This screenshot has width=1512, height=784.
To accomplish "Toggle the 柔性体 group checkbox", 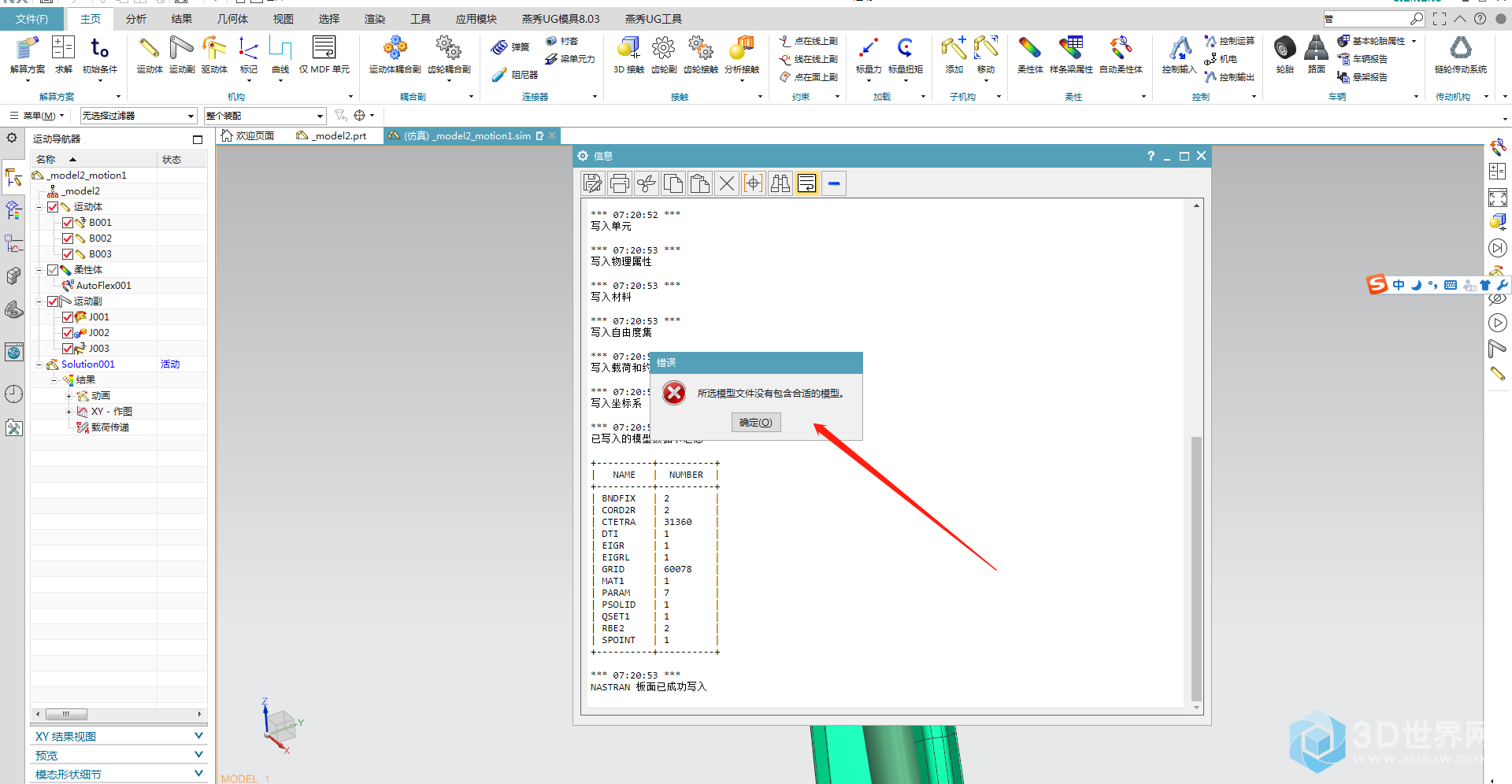I will pyautogui.click(x=53, y=270).
